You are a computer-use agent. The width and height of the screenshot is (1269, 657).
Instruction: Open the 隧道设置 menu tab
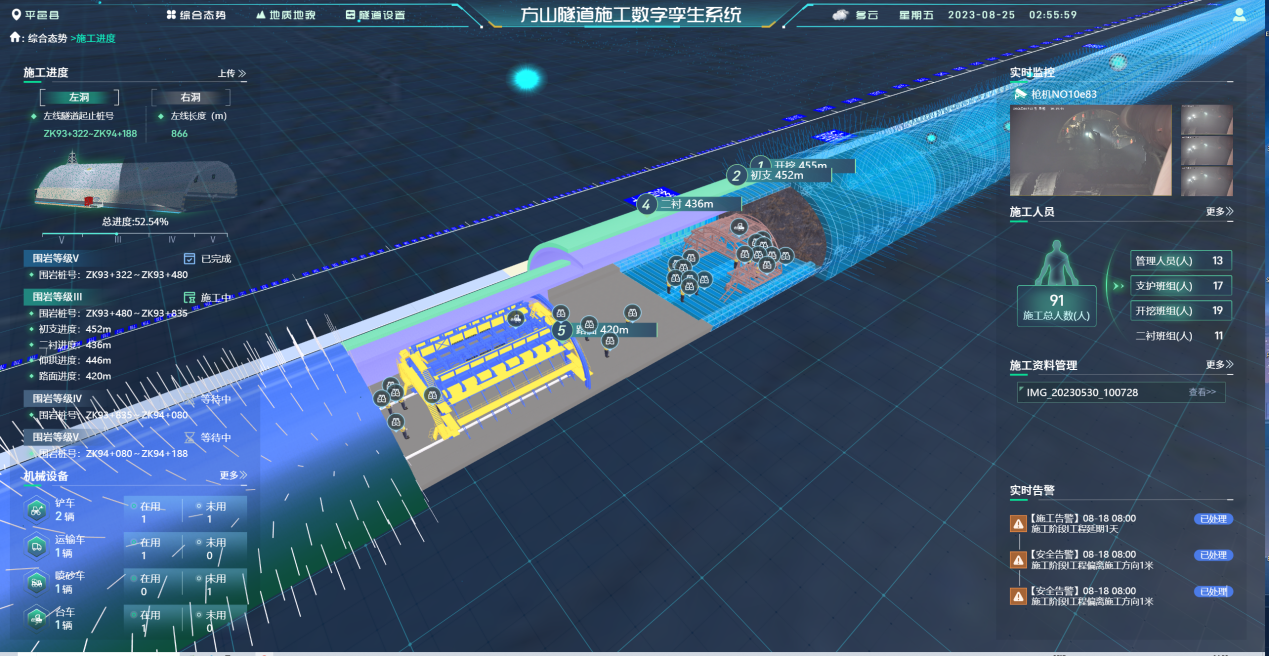coord(375,15)
